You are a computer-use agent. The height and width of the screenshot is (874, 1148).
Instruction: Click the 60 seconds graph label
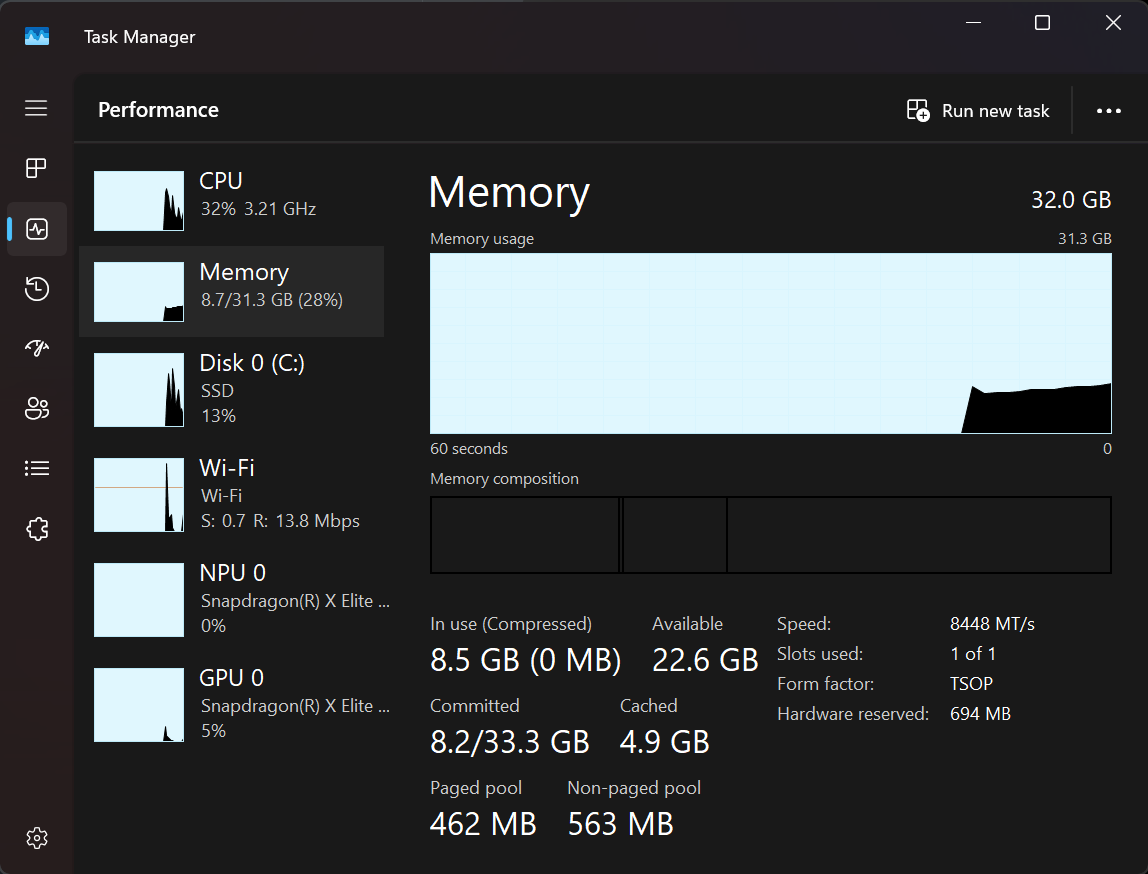[469, 449]
